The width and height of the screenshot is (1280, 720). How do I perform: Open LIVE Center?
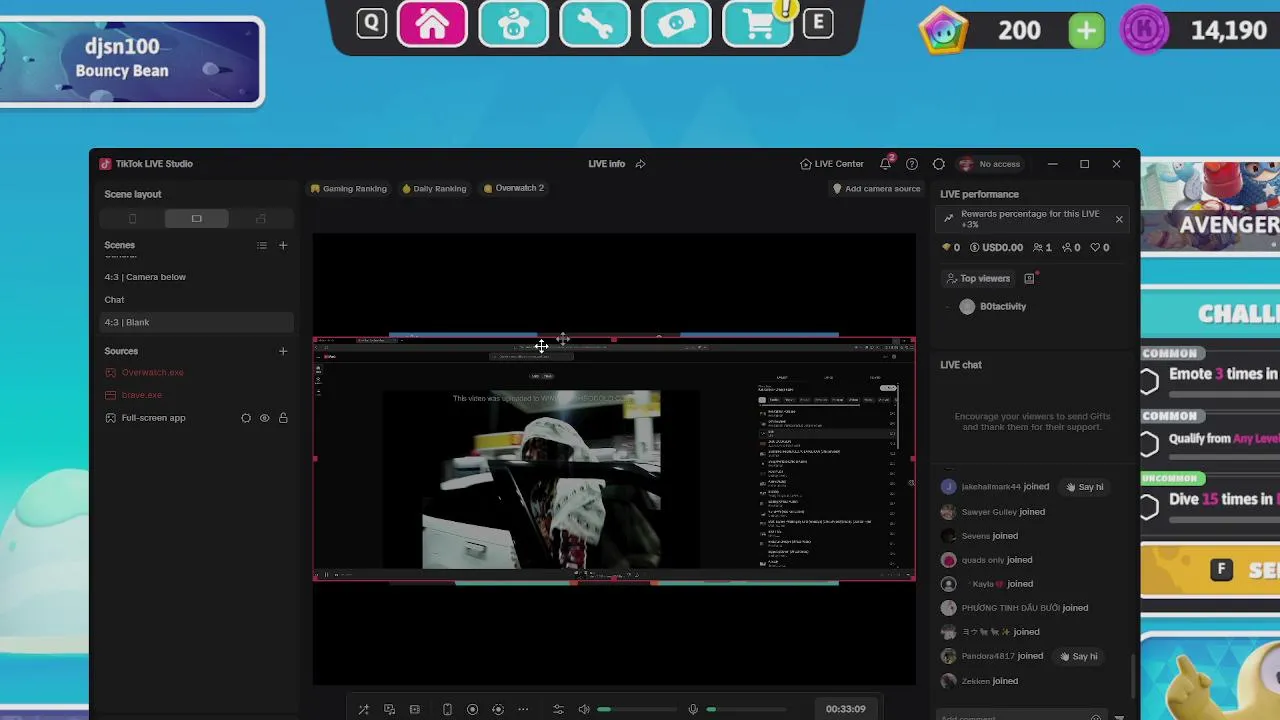[x=832, y=164]
